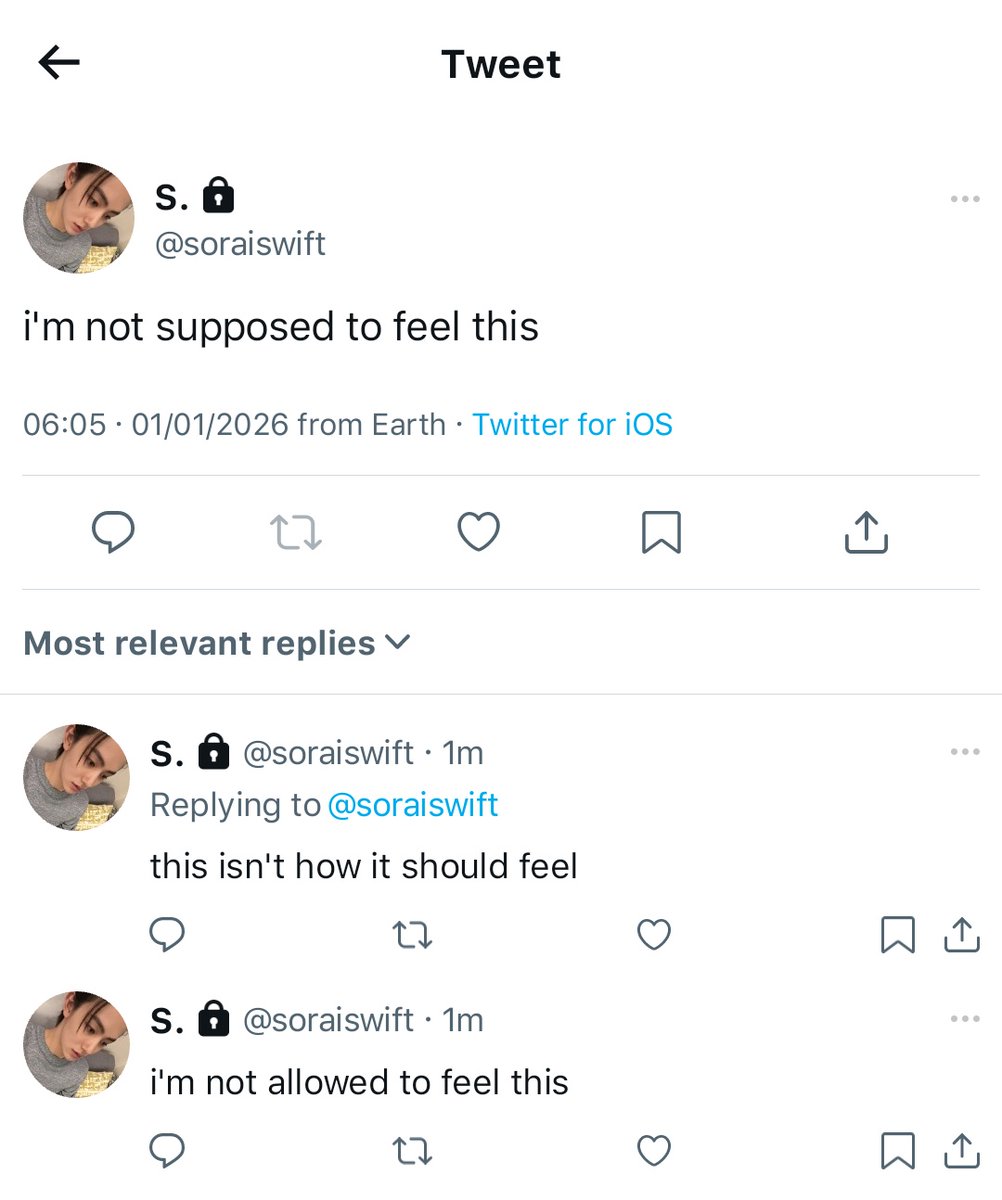Retweet the "this isn't how it should feel" reply
Screen dimensions: 1002x1200
click(x=412, y=936)
